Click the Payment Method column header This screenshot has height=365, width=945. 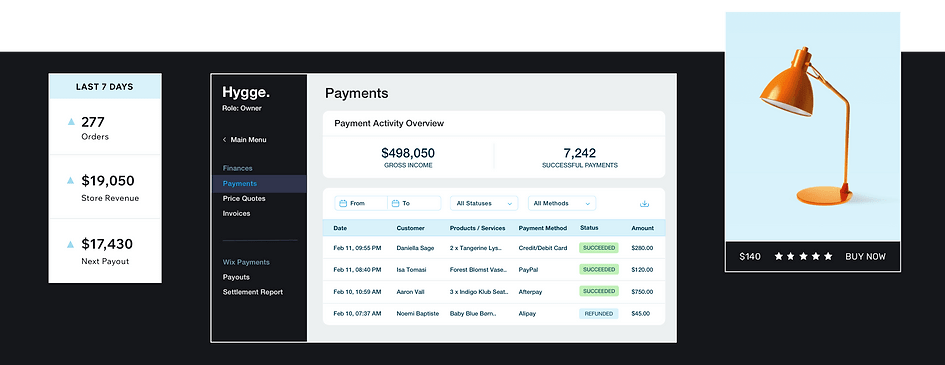click(x=542, y=228)
